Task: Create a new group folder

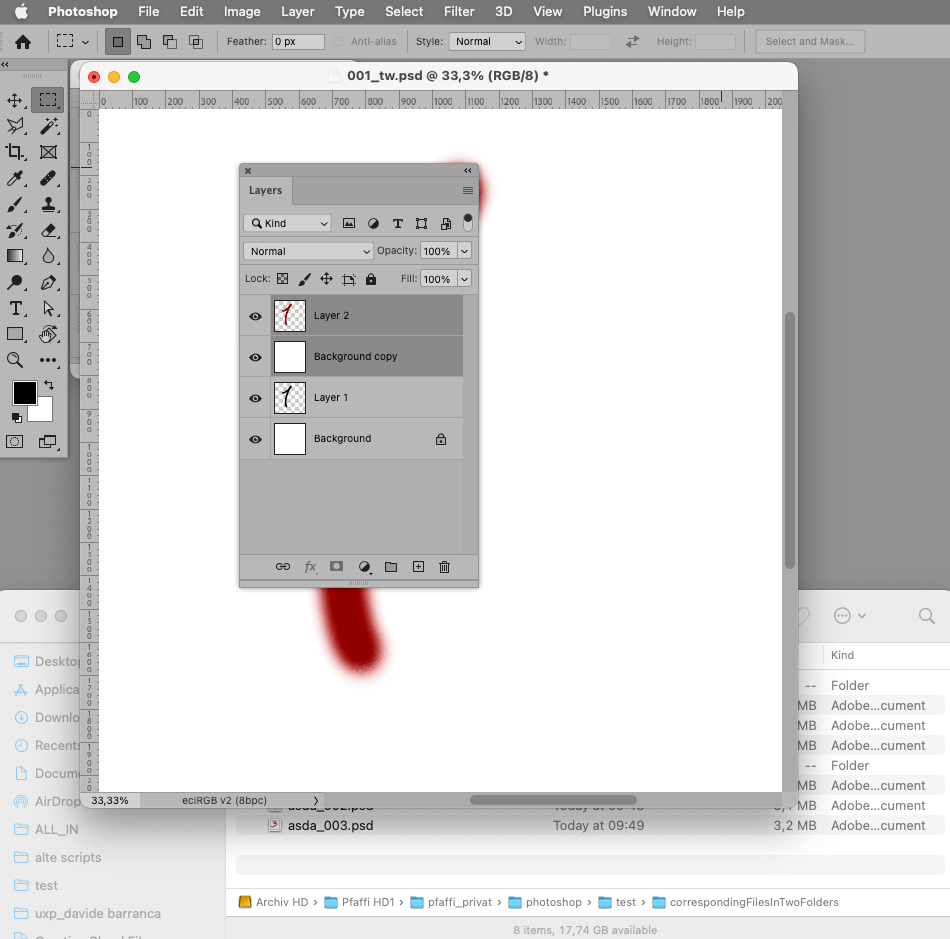Action: click(391, 566)
